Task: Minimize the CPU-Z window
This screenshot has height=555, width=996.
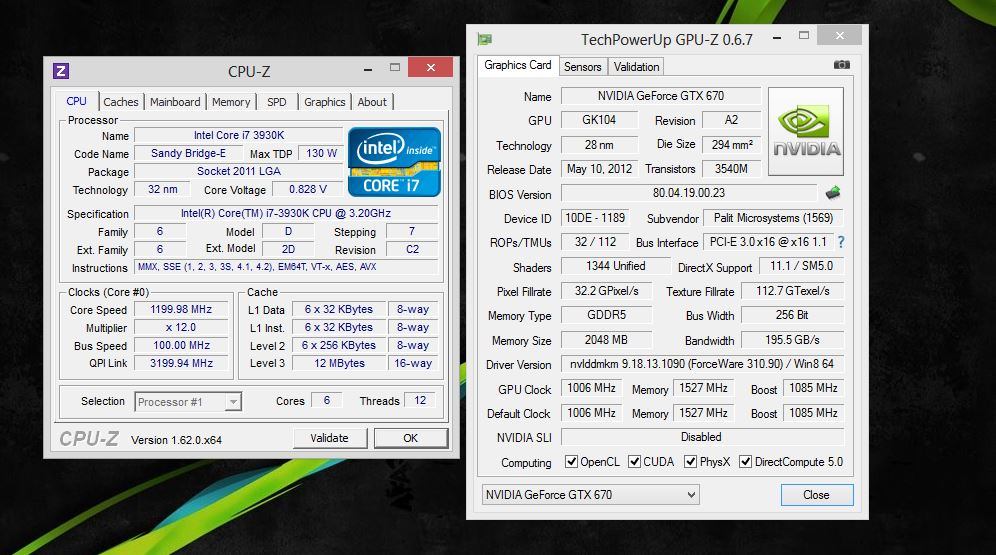Action: (x=368, y=69)
